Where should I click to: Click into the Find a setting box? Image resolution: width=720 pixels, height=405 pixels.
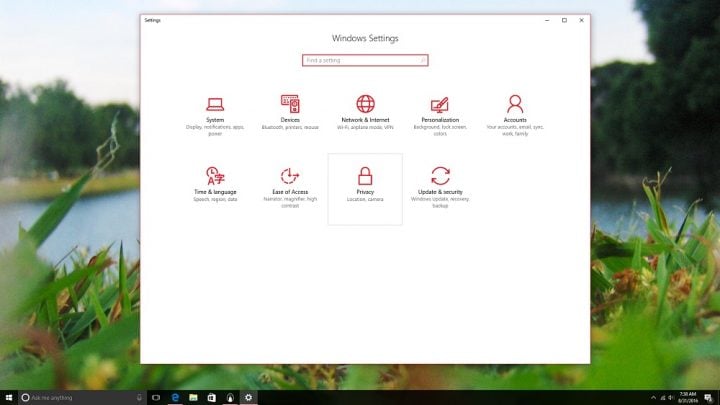point(365,60)
